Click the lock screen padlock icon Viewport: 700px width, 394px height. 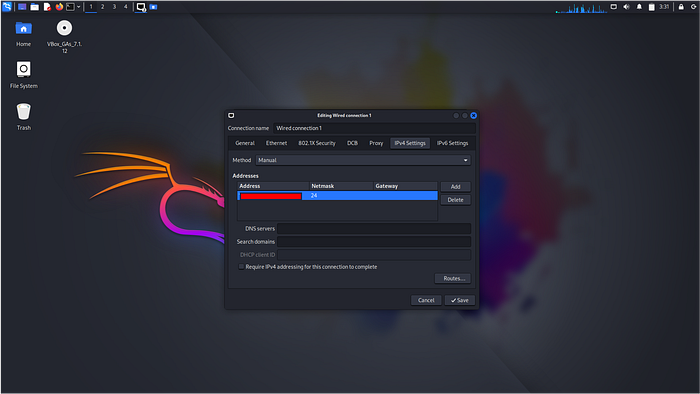681,7
